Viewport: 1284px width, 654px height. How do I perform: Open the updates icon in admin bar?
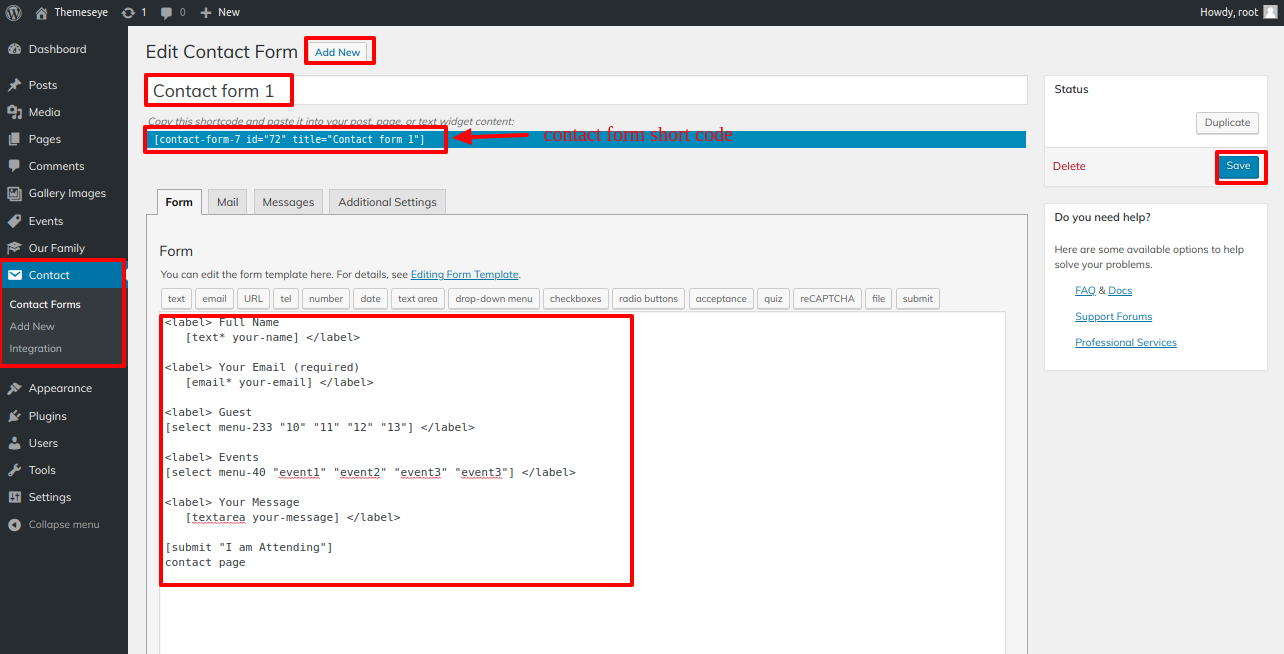(128, 12)
